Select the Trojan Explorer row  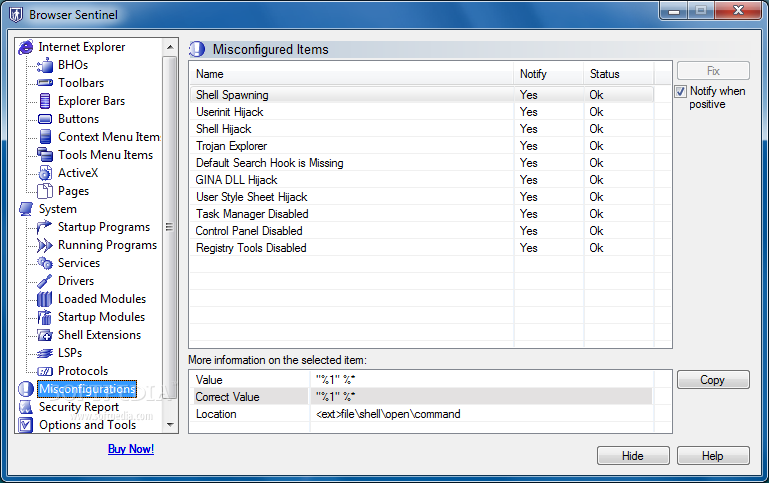[422, 146]
